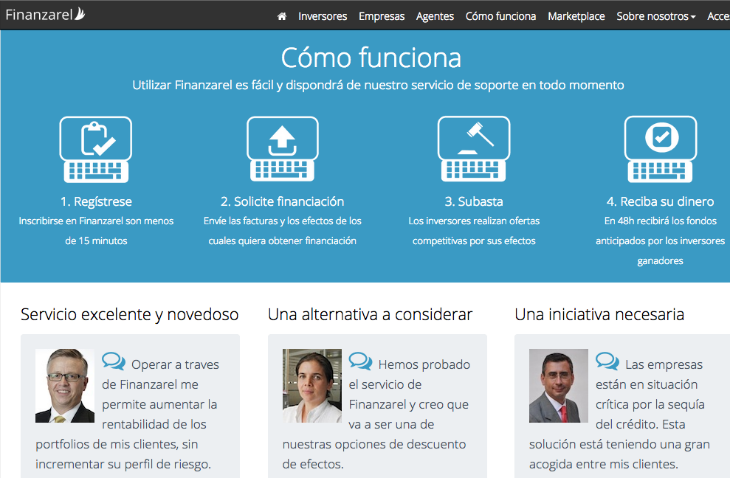
Task: Click the '3. Subasta' heading
Action: 473,202
